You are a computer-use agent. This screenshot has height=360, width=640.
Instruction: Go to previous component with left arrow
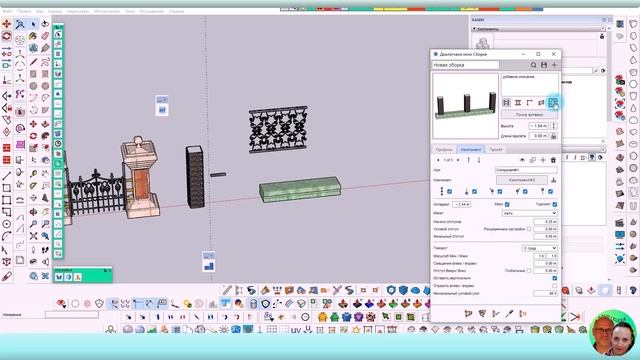438,160
